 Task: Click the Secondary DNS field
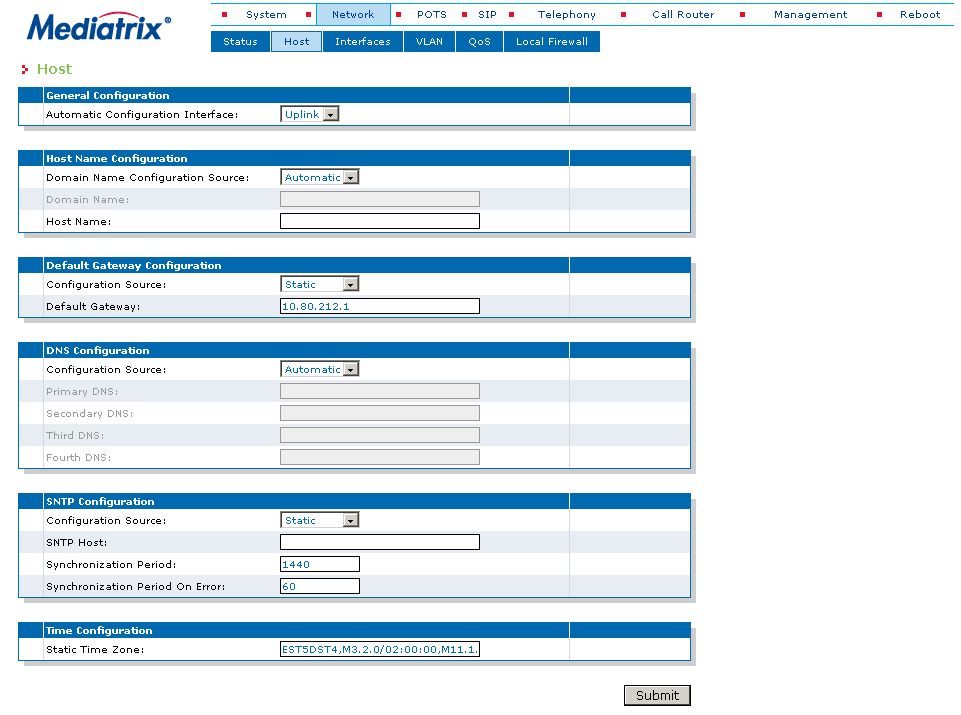click(380, 414)
